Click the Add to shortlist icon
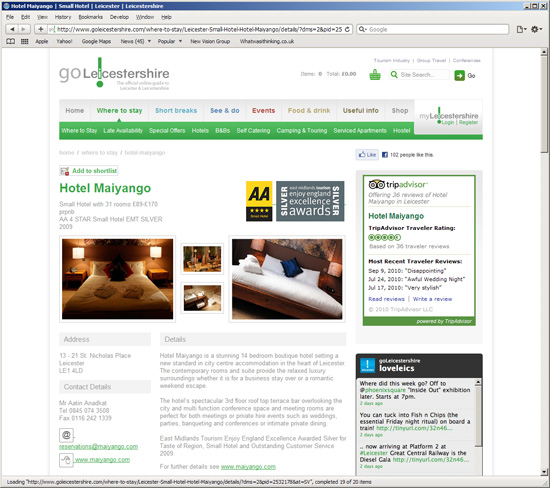 (x=65, y=171)
